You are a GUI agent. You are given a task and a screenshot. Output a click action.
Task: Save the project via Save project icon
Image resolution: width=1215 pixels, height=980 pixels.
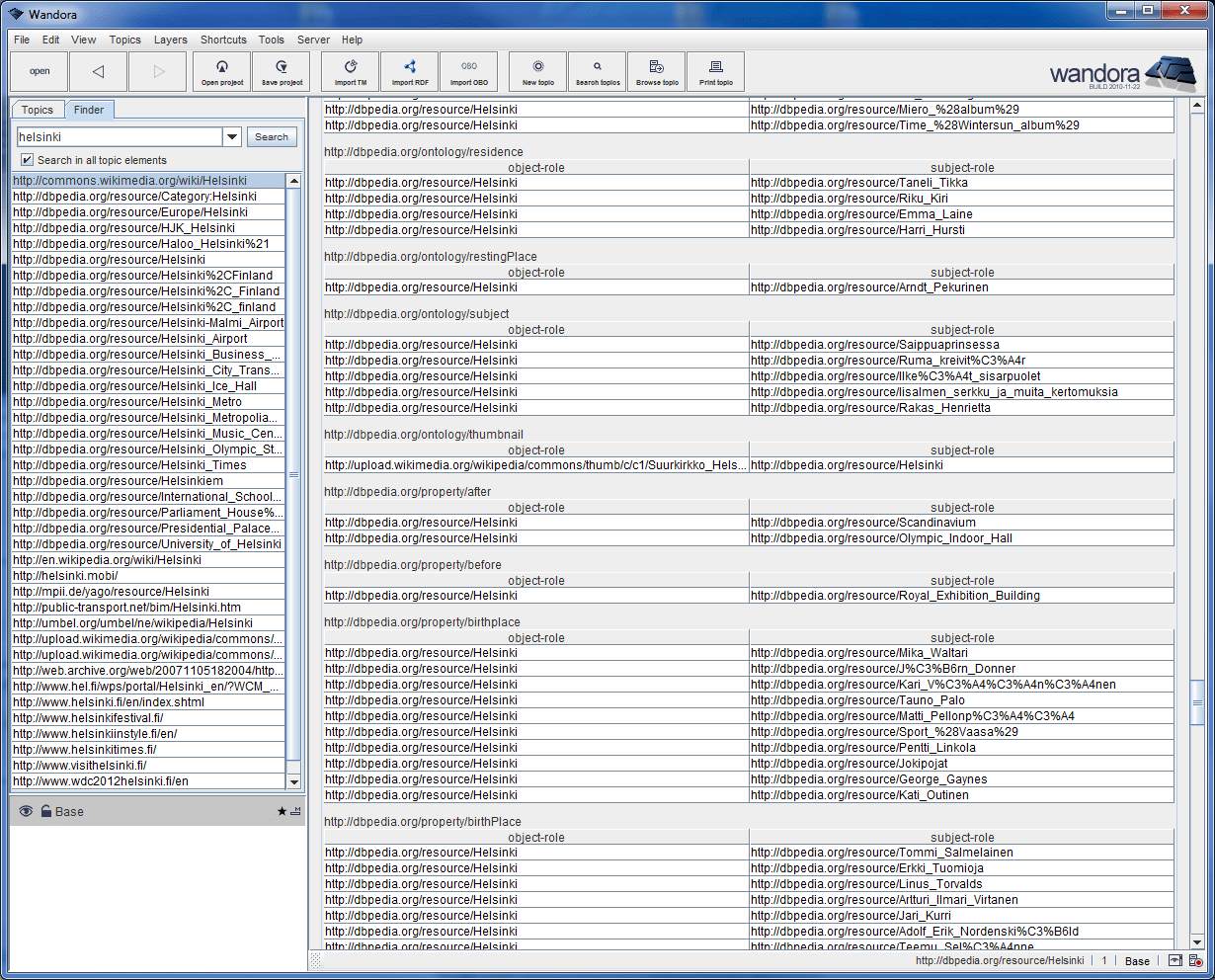(x=281, y=71)
